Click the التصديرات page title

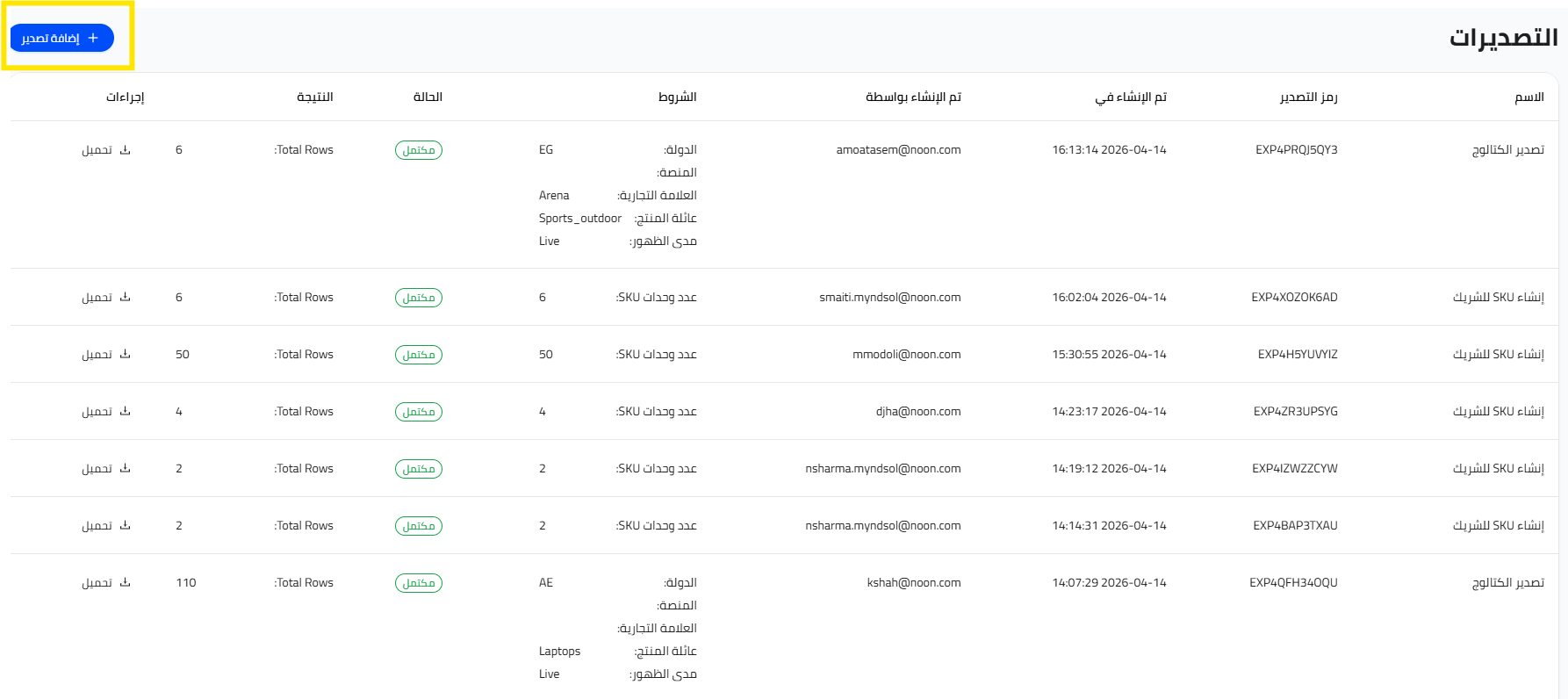point(1503,38)
